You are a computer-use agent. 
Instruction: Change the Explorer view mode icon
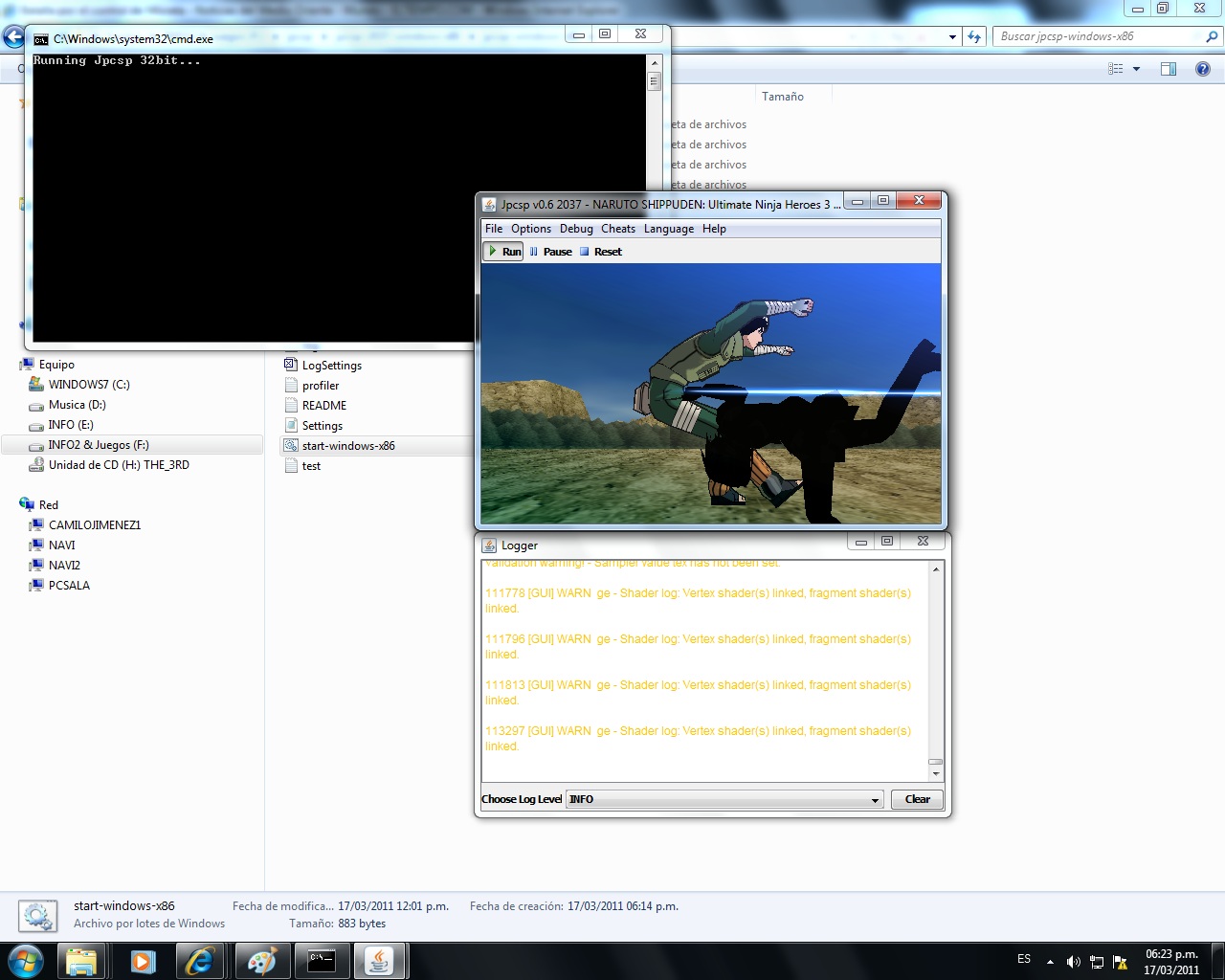tap(1115, 69)
